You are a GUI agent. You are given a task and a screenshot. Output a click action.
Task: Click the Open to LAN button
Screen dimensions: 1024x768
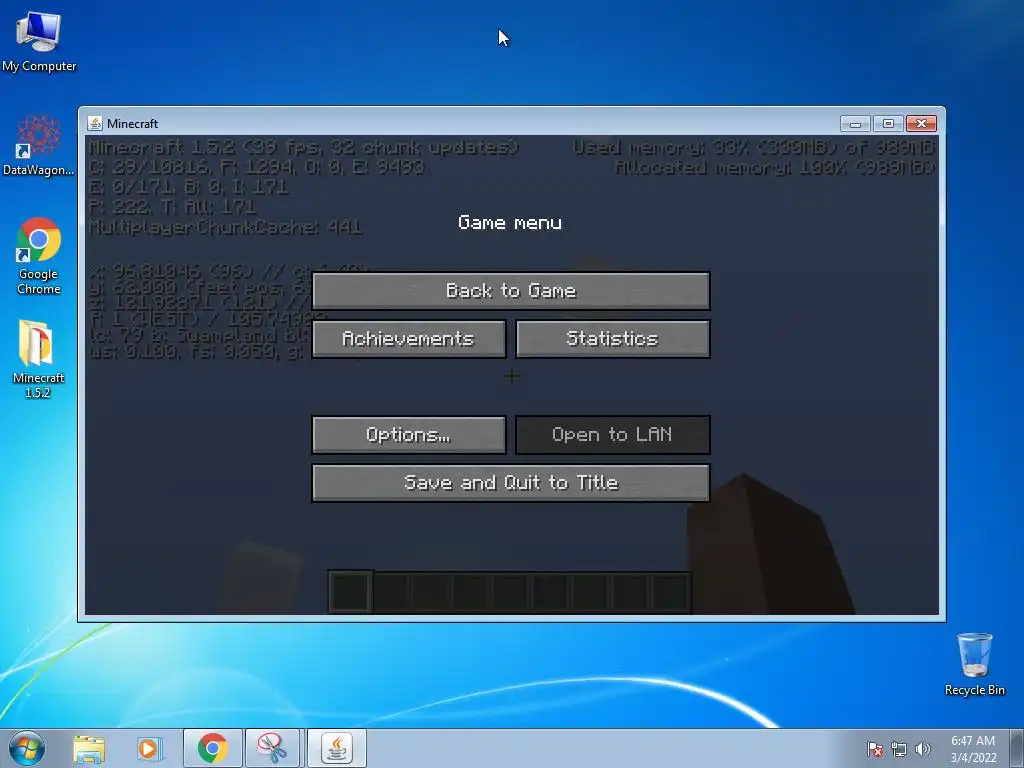[x=613, y=434]
